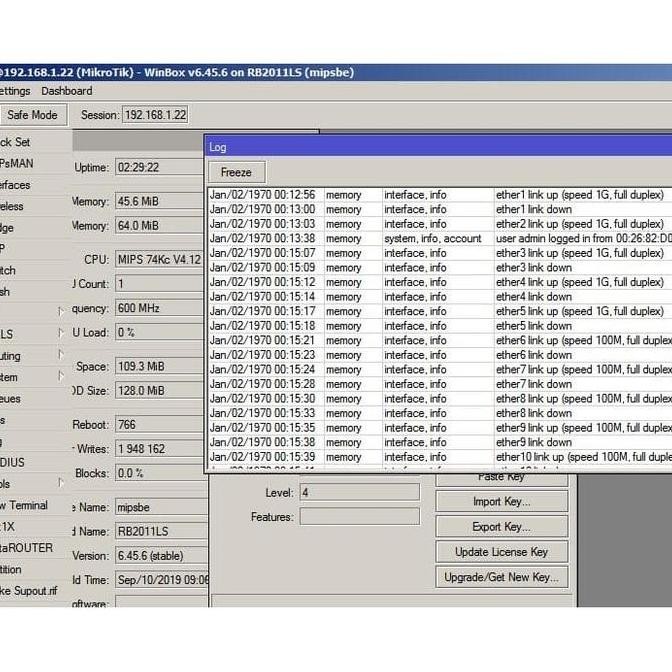Toggle the Safe Mode button

coord(33,115)
